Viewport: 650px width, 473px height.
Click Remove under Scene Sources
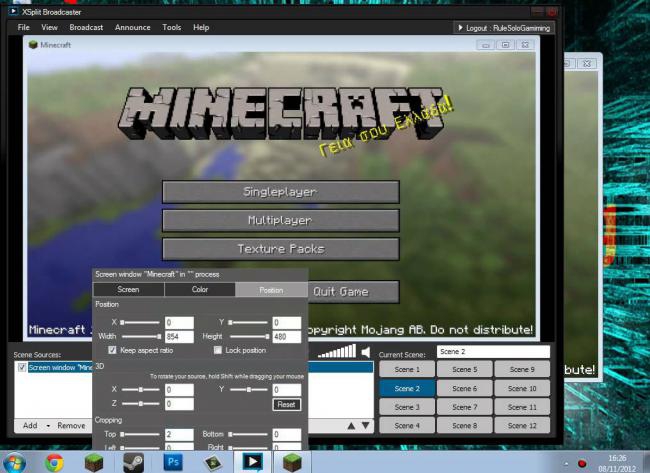[71, 425]
